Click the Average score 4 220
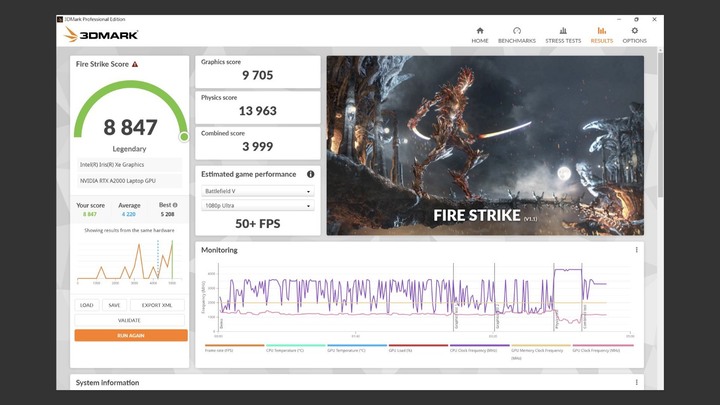Image resolution: width=720 pixels, height=405 pixels. point(129,214)
